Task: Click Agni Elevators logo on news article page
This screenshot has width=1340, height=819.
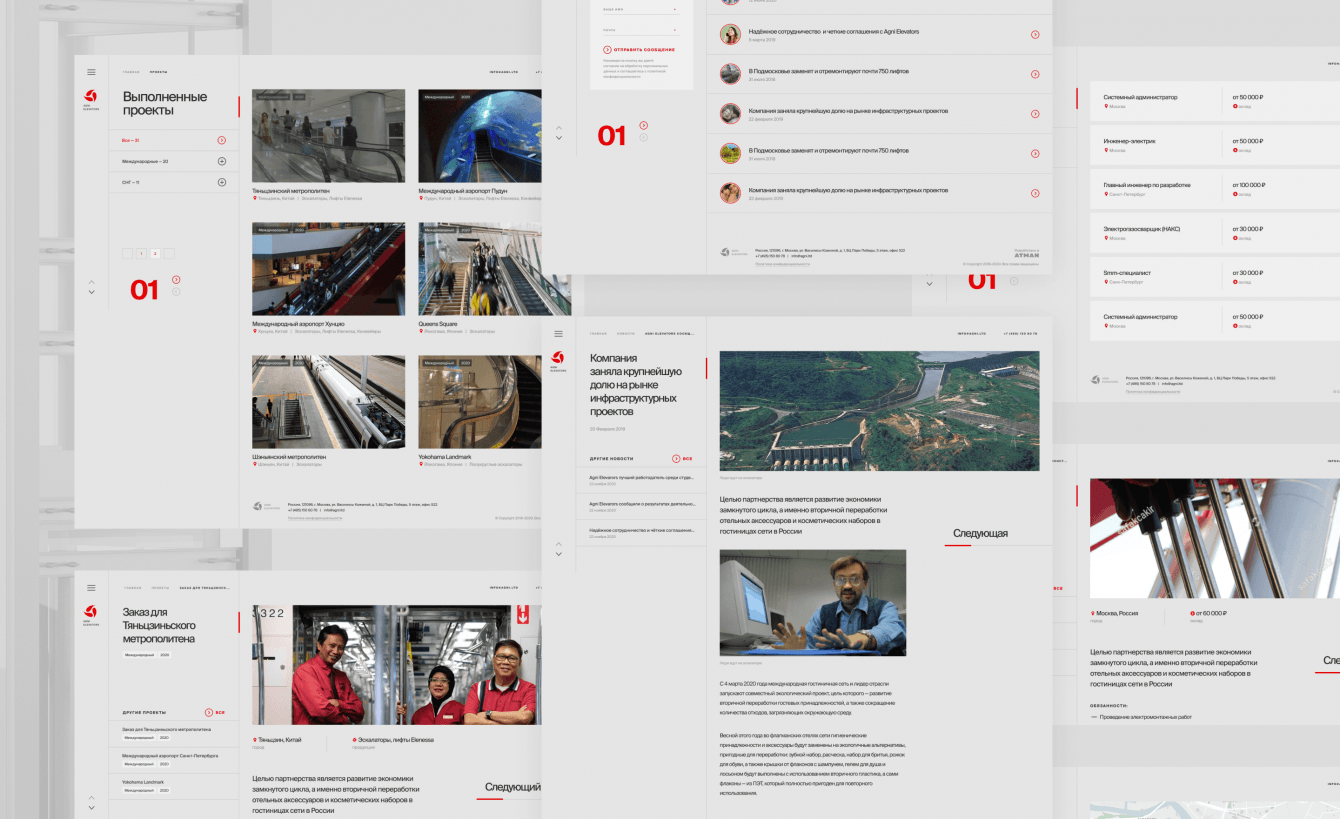Action: tap(558, 360)
